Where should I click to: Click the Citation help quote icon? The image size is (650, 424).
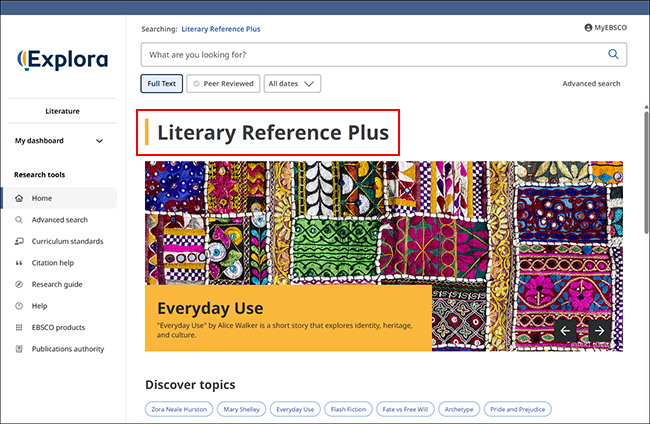[x=19, y=263]
